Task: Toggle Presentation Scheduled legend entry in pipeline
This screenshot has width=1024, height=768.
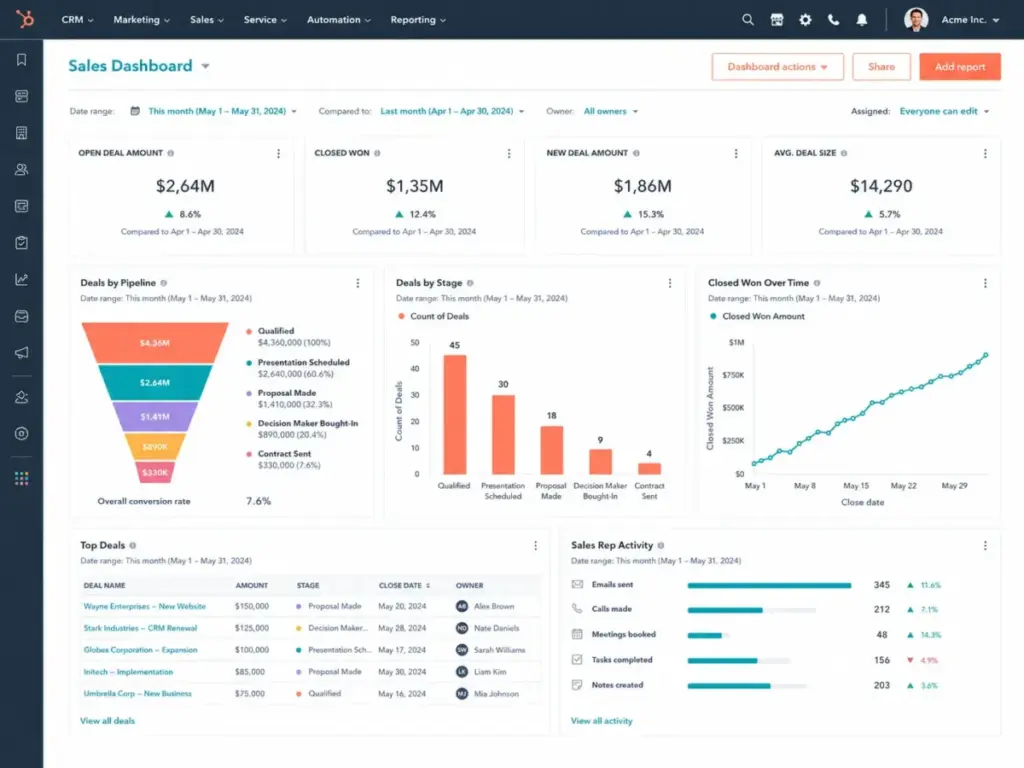Action: click(297, 368)
